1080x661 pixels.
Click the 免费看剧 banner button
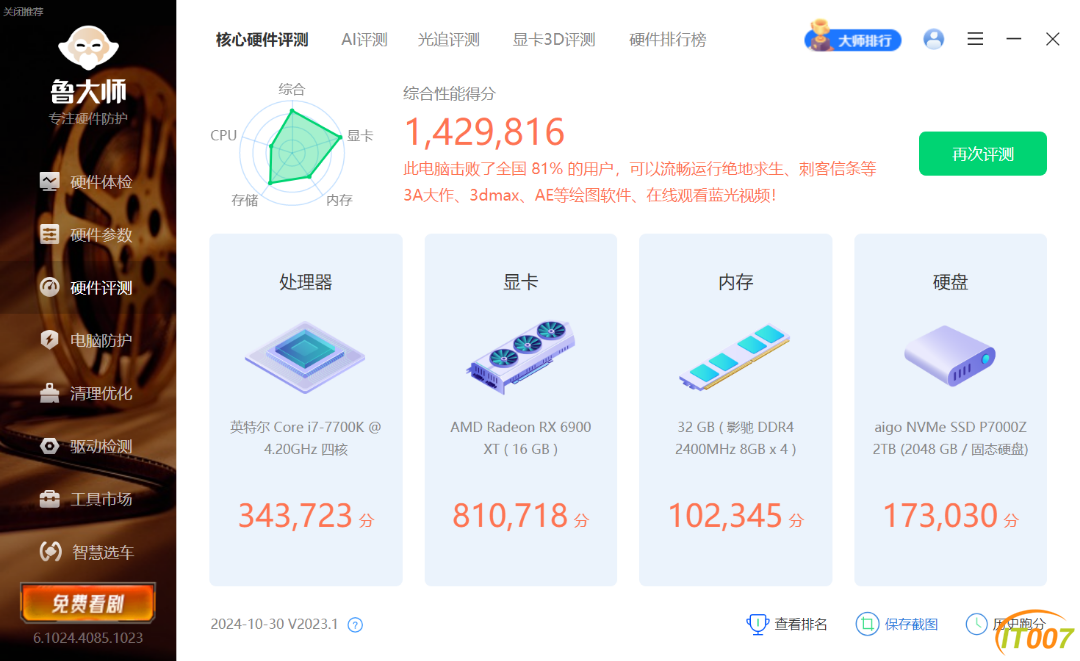[x=88, y=603]
